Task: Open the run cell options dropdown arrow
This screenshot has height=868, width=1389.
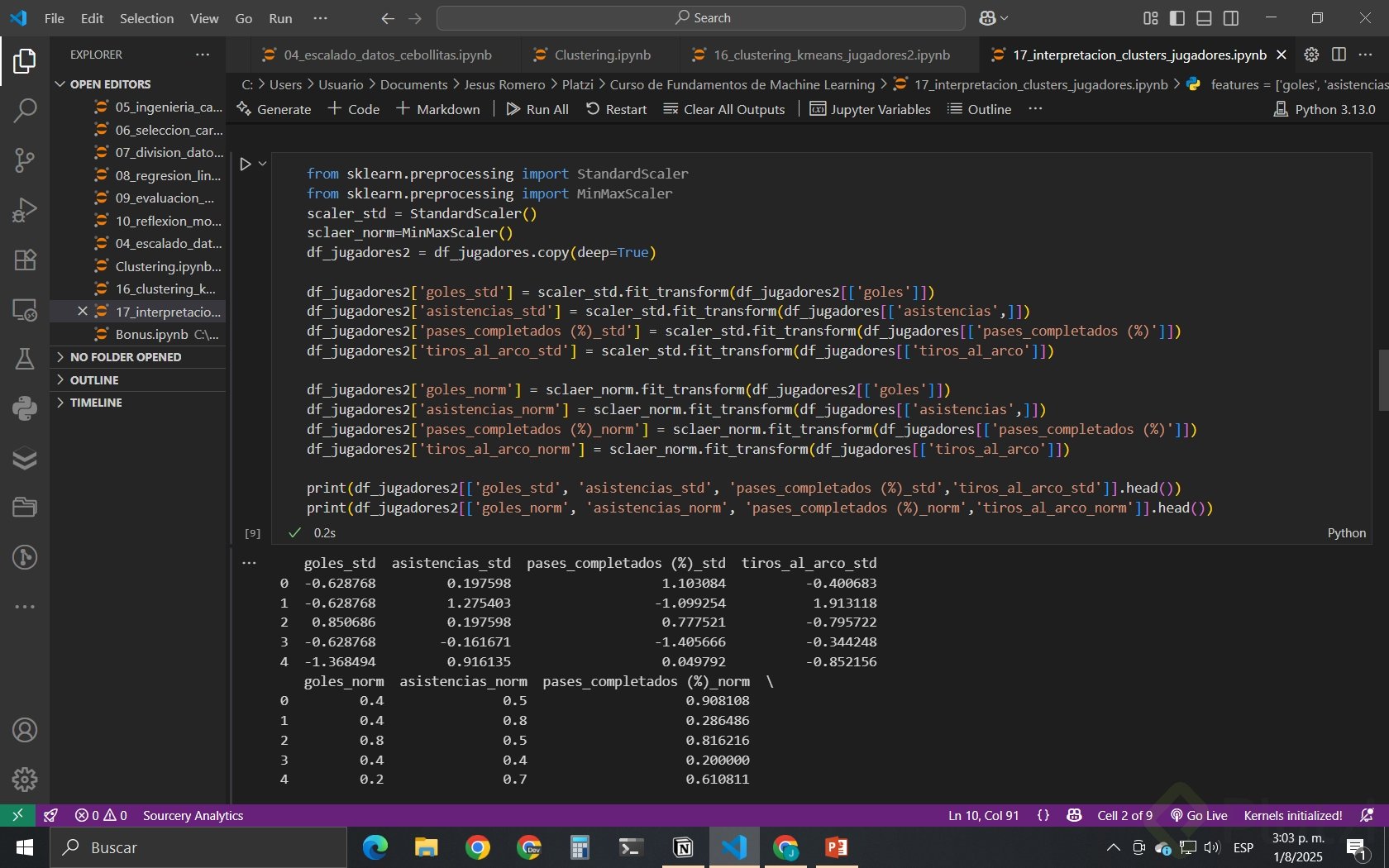Action: [263, 164]
